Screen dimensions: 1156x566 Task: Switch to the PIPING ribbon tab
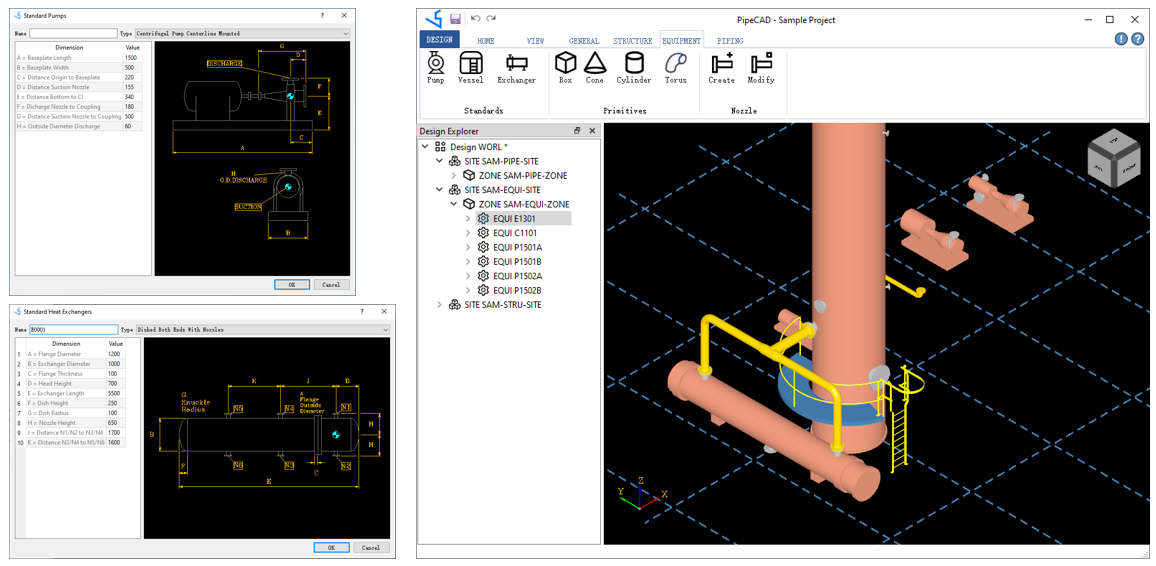[x=730, y=41]
